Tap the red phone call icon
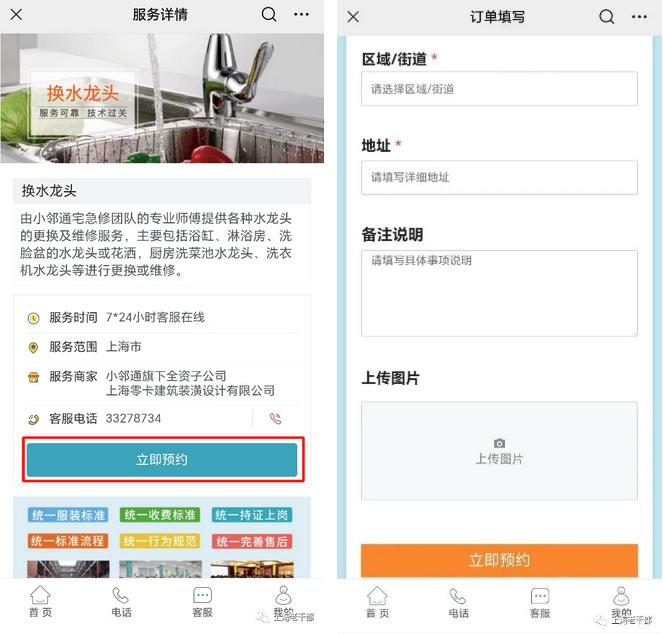Screen dimensions: 663x634 pos(276,419)
